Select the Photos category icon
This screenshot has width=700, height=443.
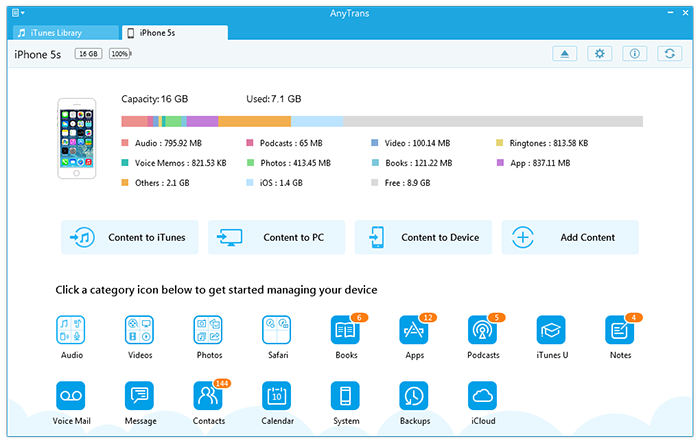coord(209,330)
